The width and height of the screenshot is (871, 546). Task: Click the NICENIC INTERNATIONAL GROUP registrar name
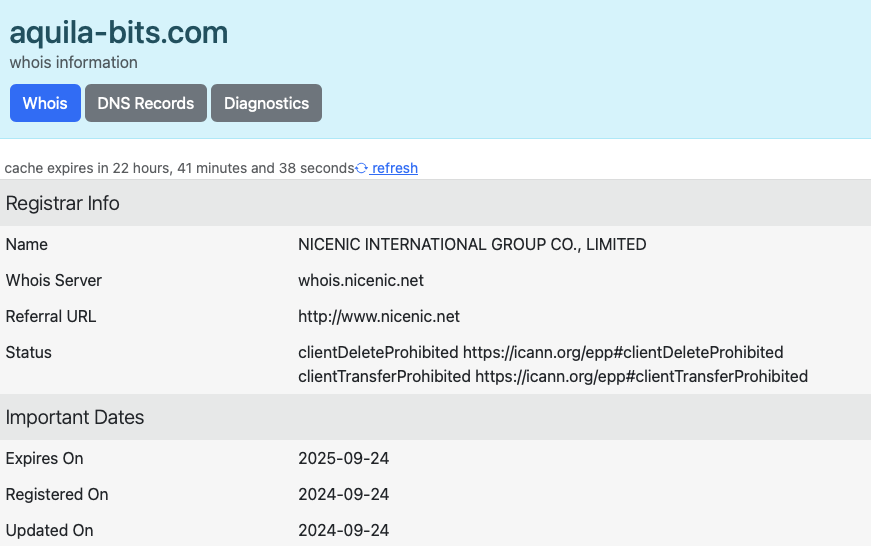click(x=472, y=244)
